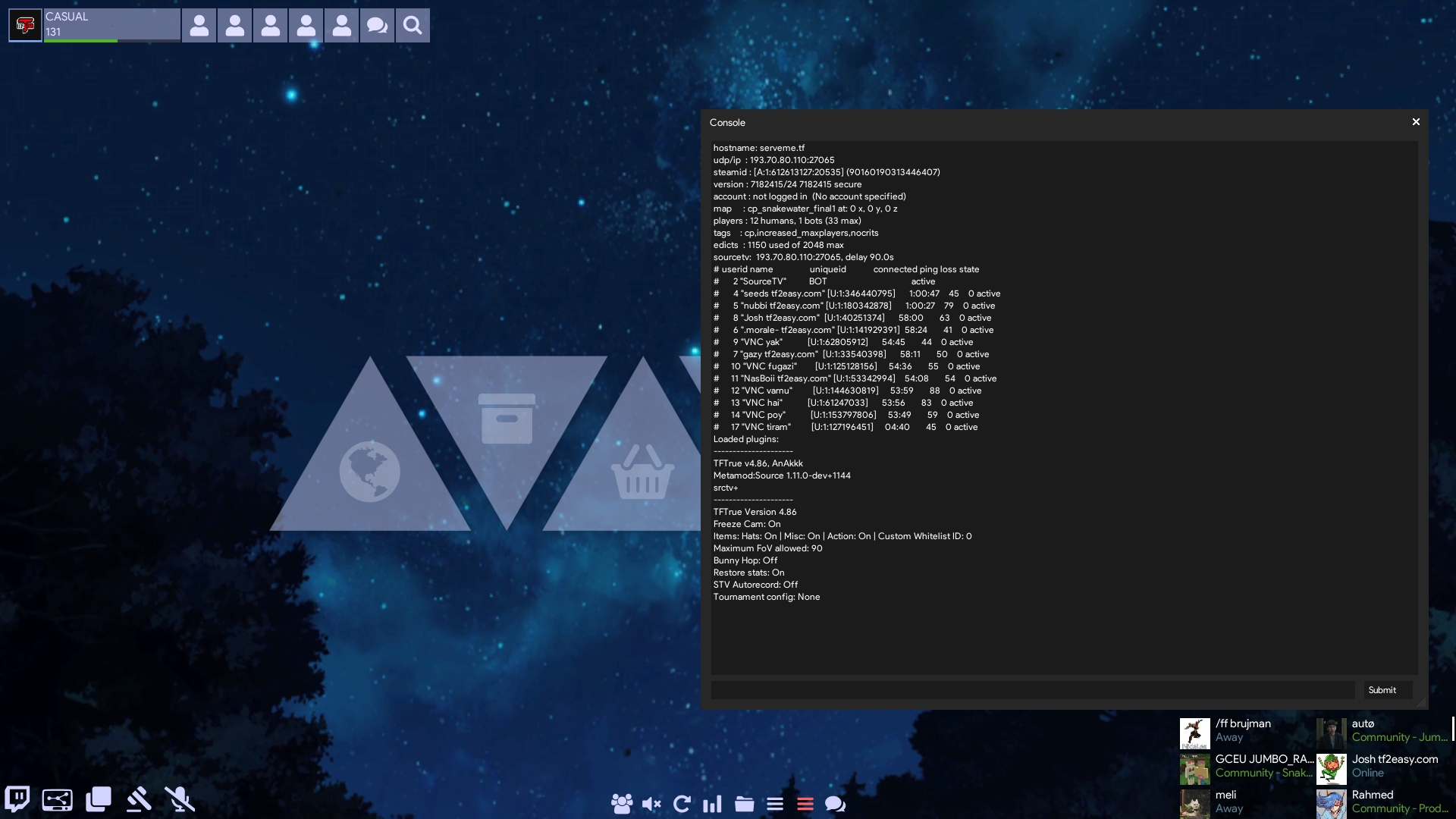Click the magnifier search icon at top
Screen dimensions: 1456x819
tap(413, 26)
